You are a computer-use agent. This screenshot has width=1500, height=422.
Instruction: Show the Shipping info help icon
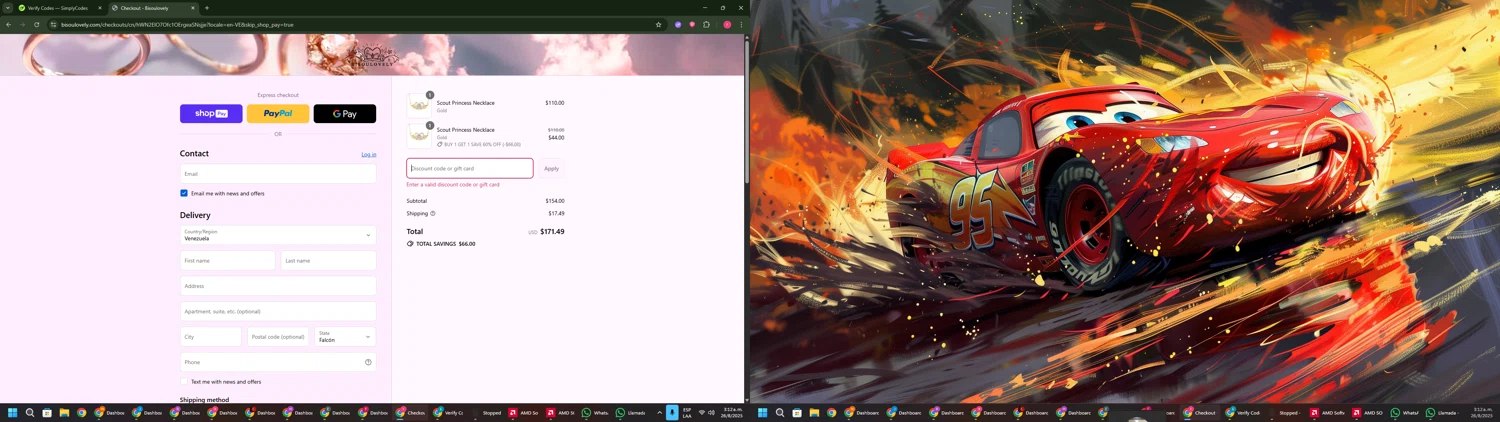tap(433, 213)
